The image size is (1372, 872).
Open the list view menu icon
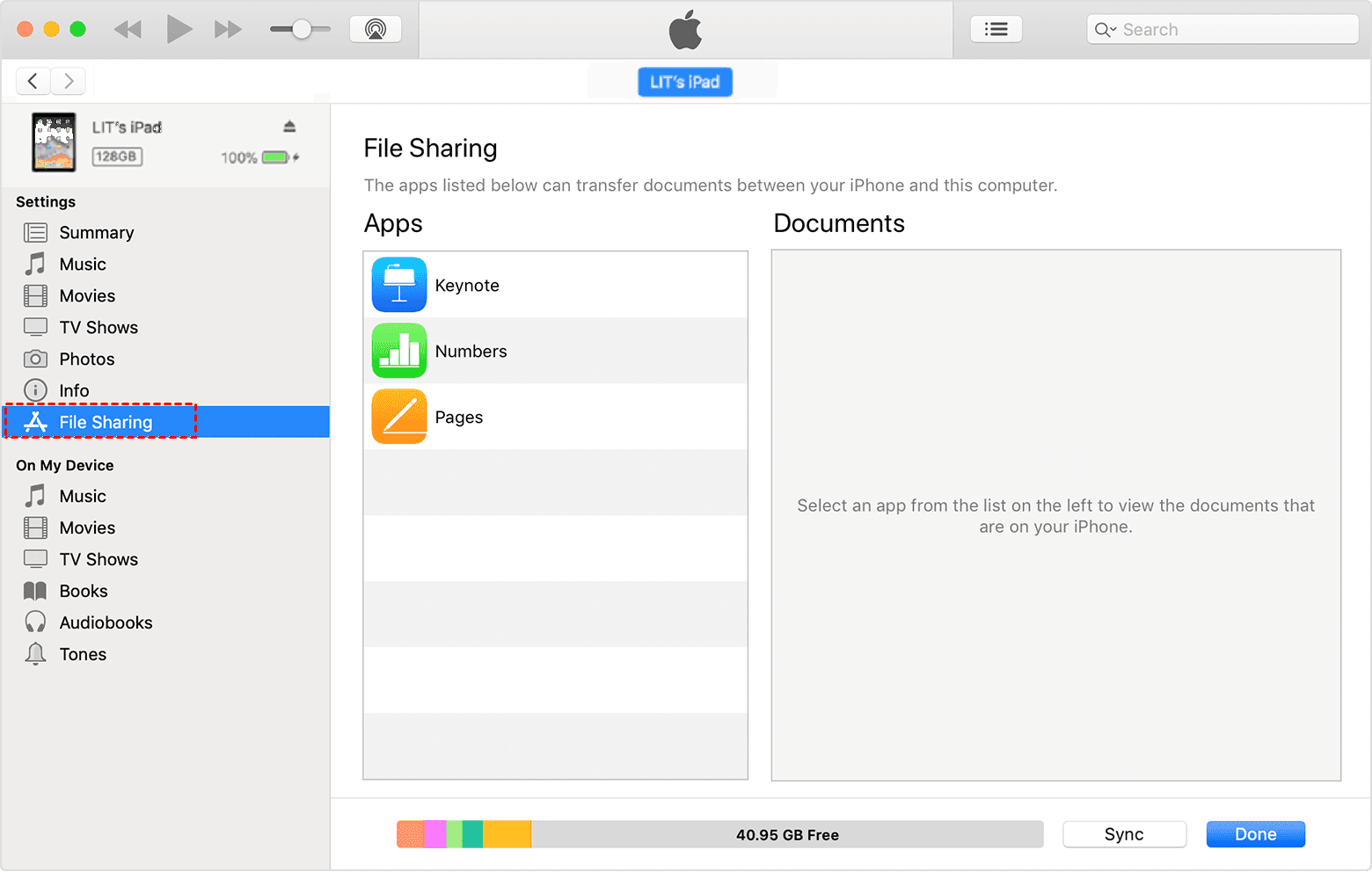(996, 30)
